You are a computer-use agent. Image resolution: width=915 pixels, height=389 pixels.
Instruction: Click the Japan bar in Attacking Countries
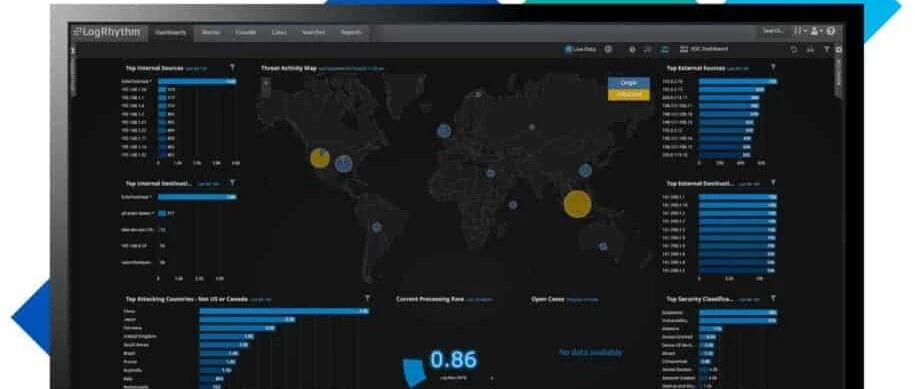(x=247, y=320)
